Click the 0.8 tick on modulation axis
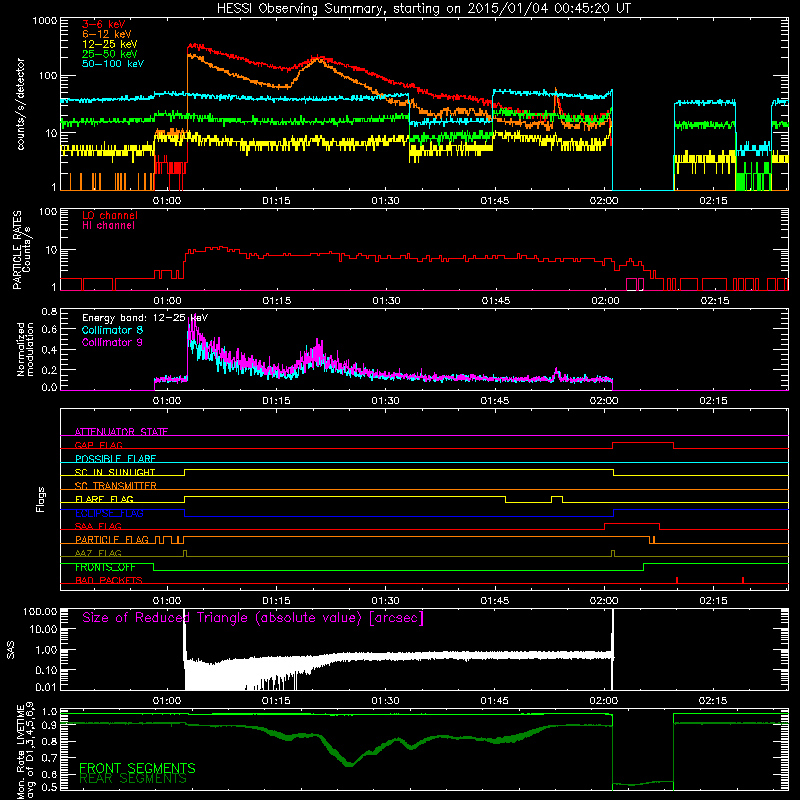 [x=49, y=312]
